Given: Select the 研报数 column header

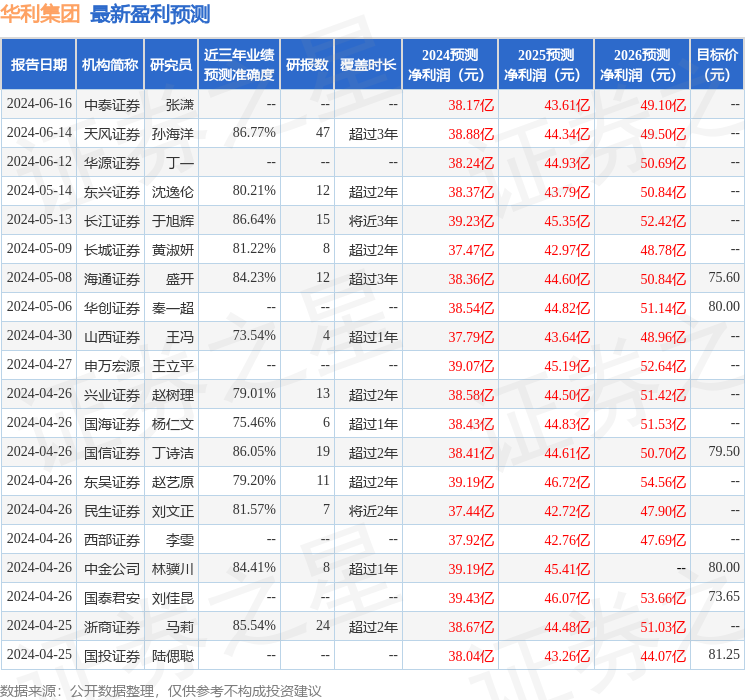Looking at the screenshot, I should pyautogui.click(x=307, y=65).
